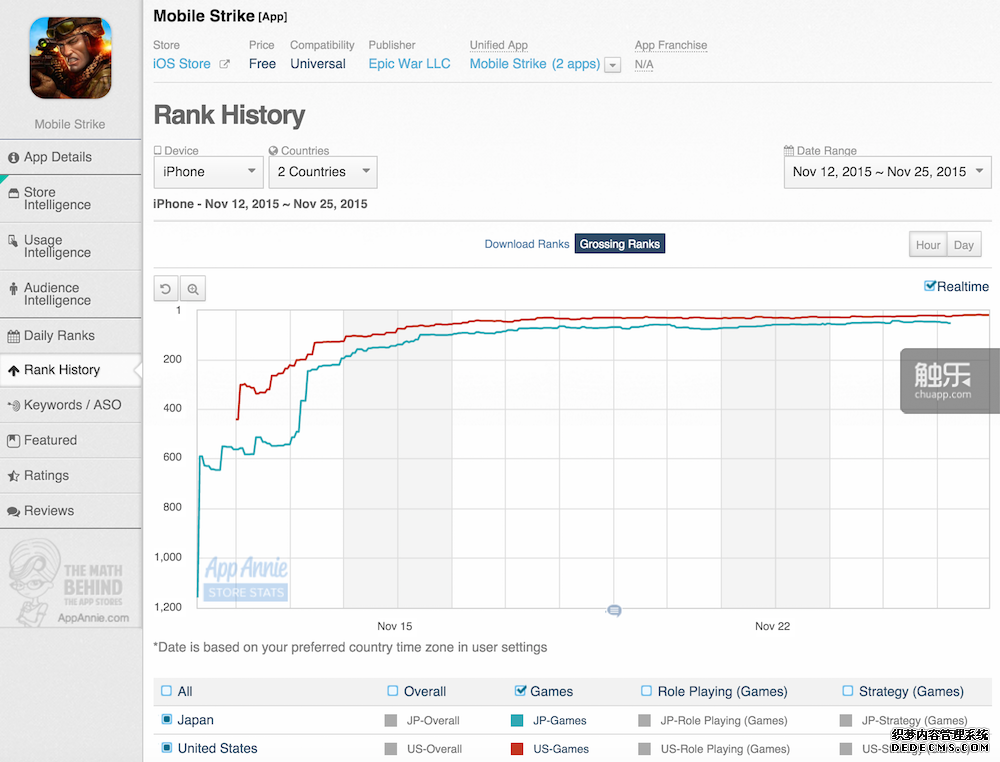Open Audience Intelligence in the sidebar
1000x762 pixels.
coord(70,294)
